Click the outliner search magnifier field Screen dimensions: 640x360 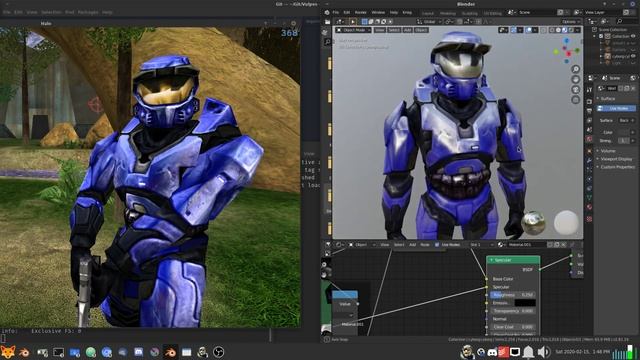tap(627, 21)
